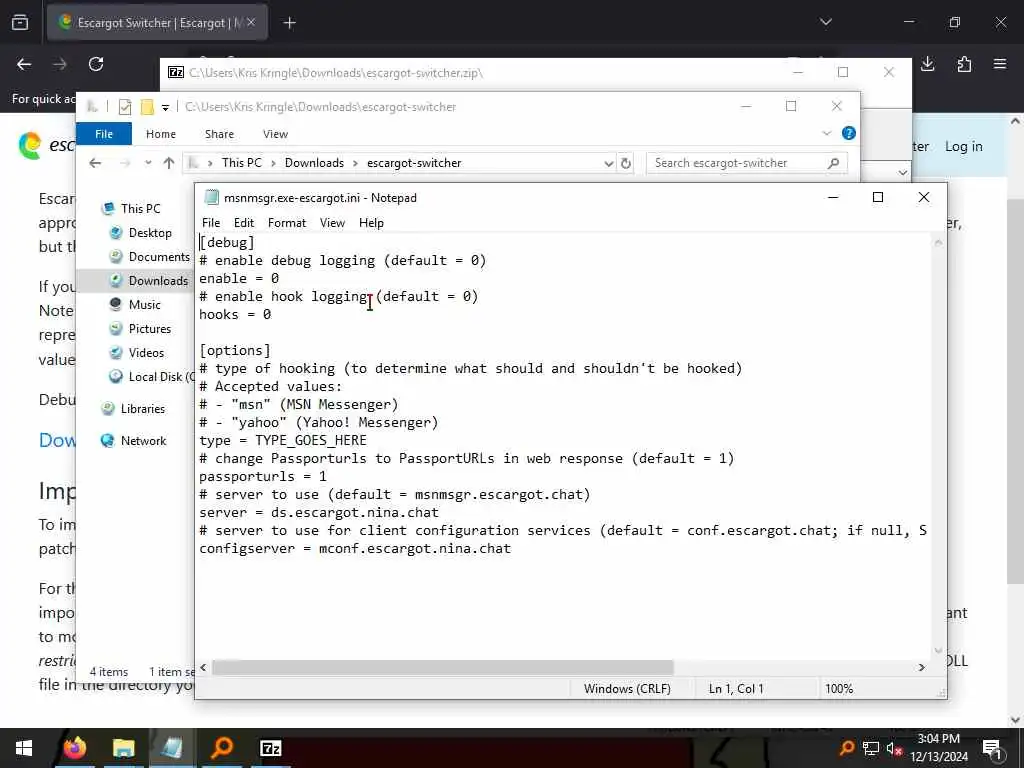The image size is (1024, 768).
Task: Click the 'passporturls = 1' line
Action: 263,477
